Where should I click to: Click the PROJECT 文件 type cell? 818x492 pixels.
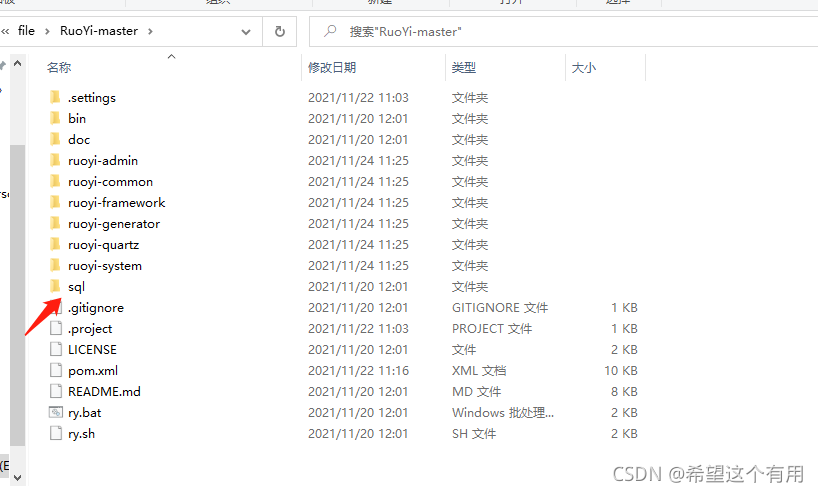coord(492,328)
